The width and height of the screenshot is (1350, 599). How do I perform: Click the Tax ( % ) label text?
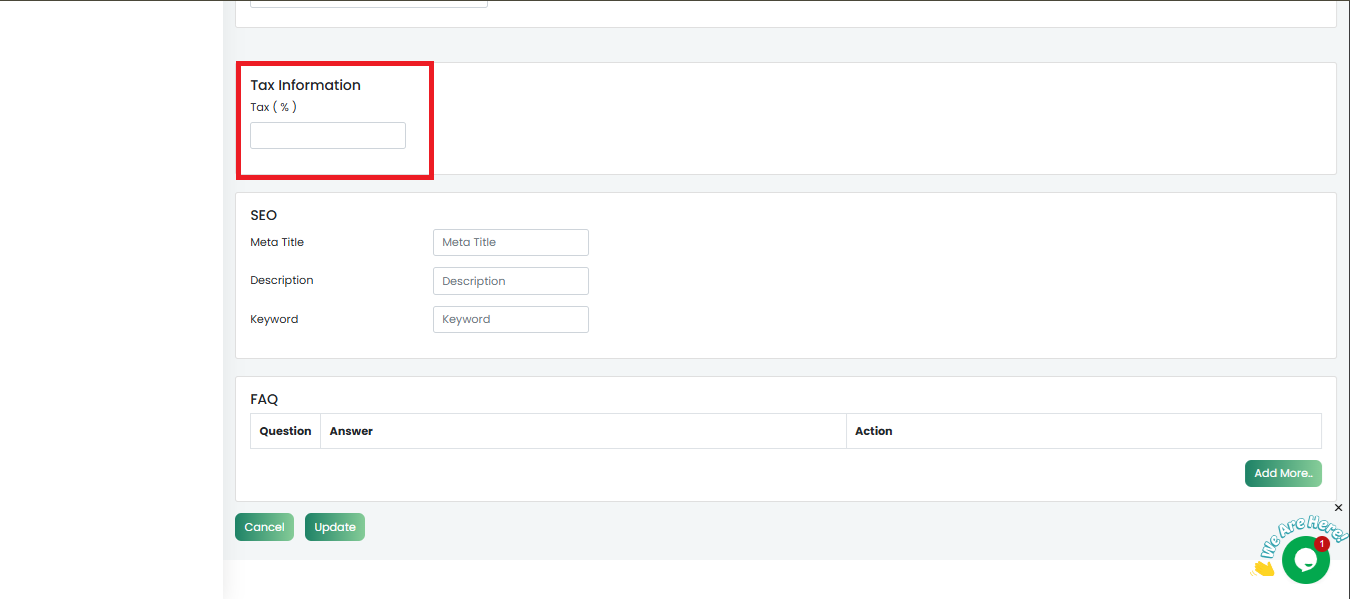tap(273, 107)
